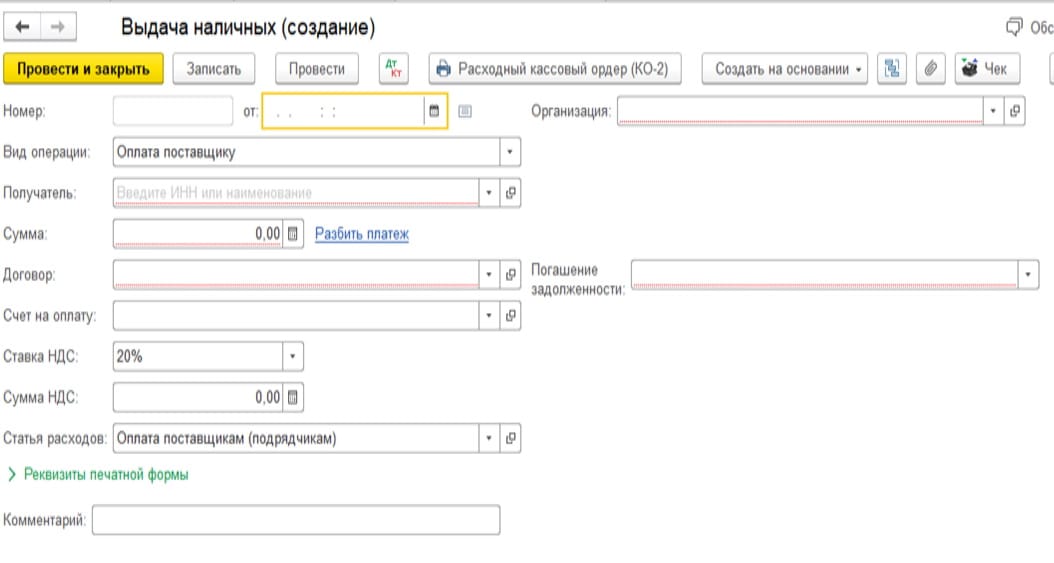This screenshot has height=563, width=1054.
Task: Click the calendar icon in date field
Action: [x=434, y=111]
